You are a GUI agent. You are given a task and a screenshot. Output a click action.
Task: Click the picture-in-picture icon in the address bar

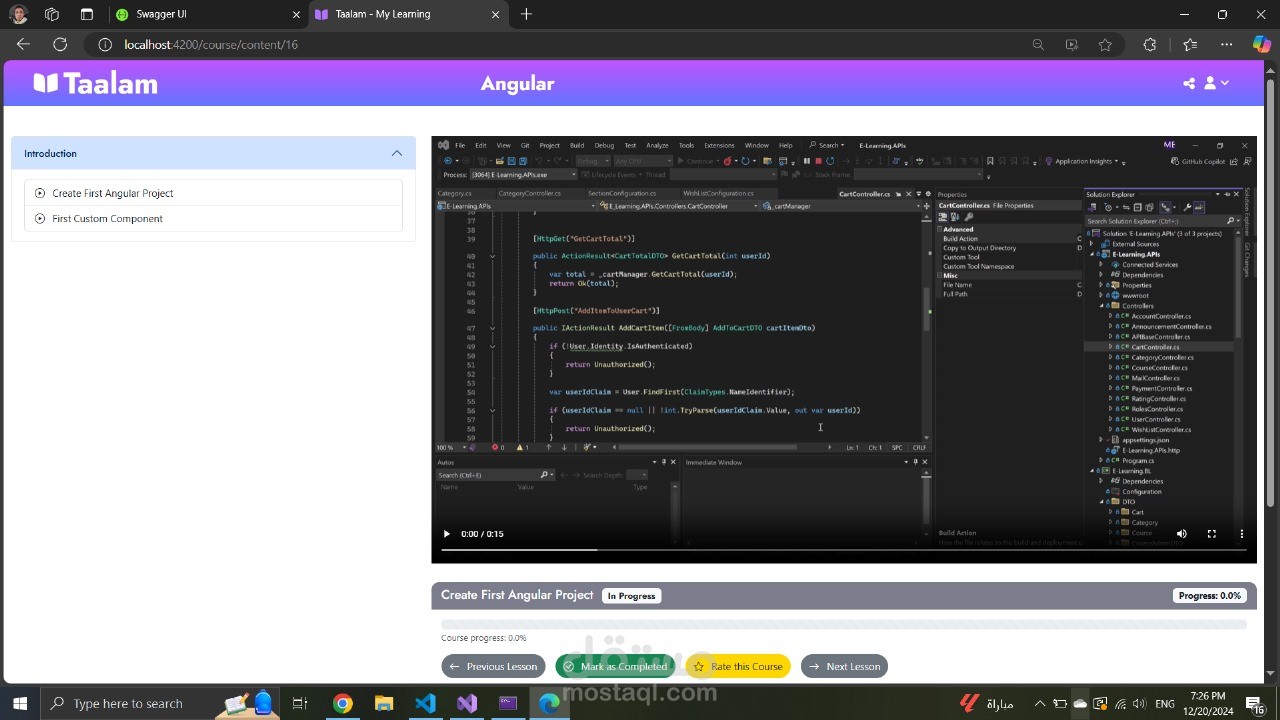coord(1072,45)
